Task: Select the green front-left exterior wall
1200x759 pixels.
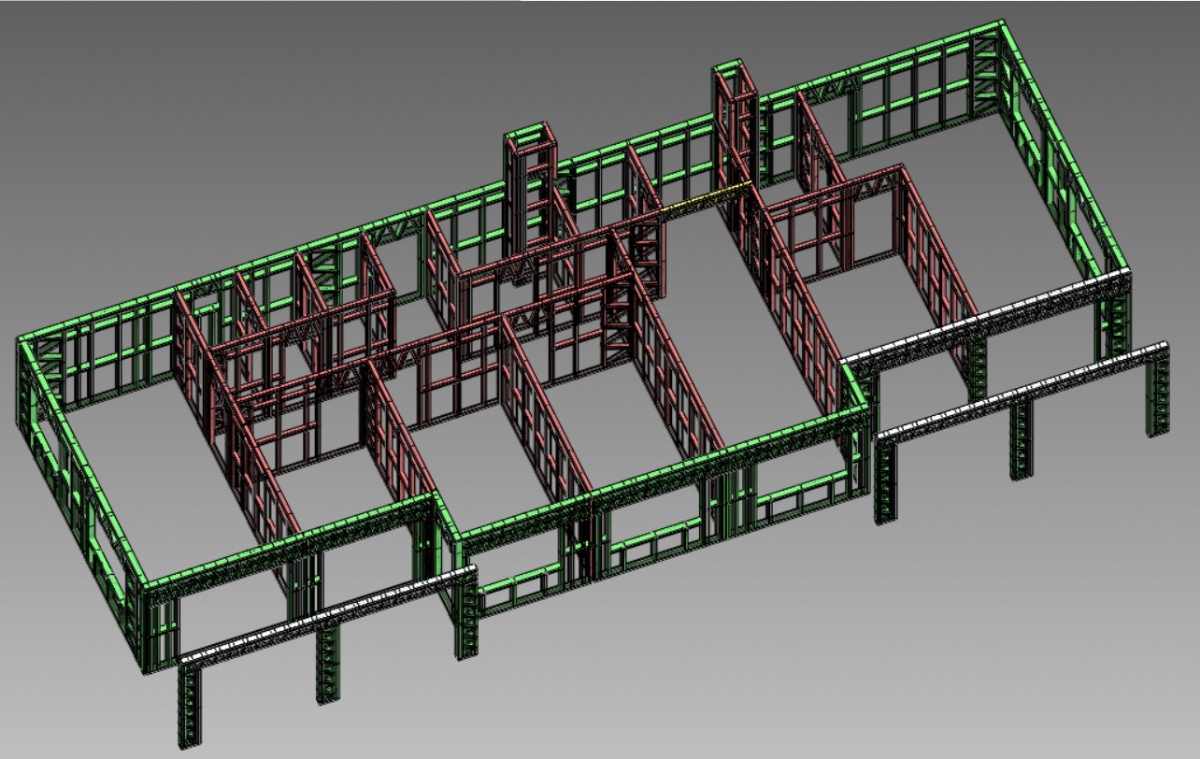Action: coord(290,540)
